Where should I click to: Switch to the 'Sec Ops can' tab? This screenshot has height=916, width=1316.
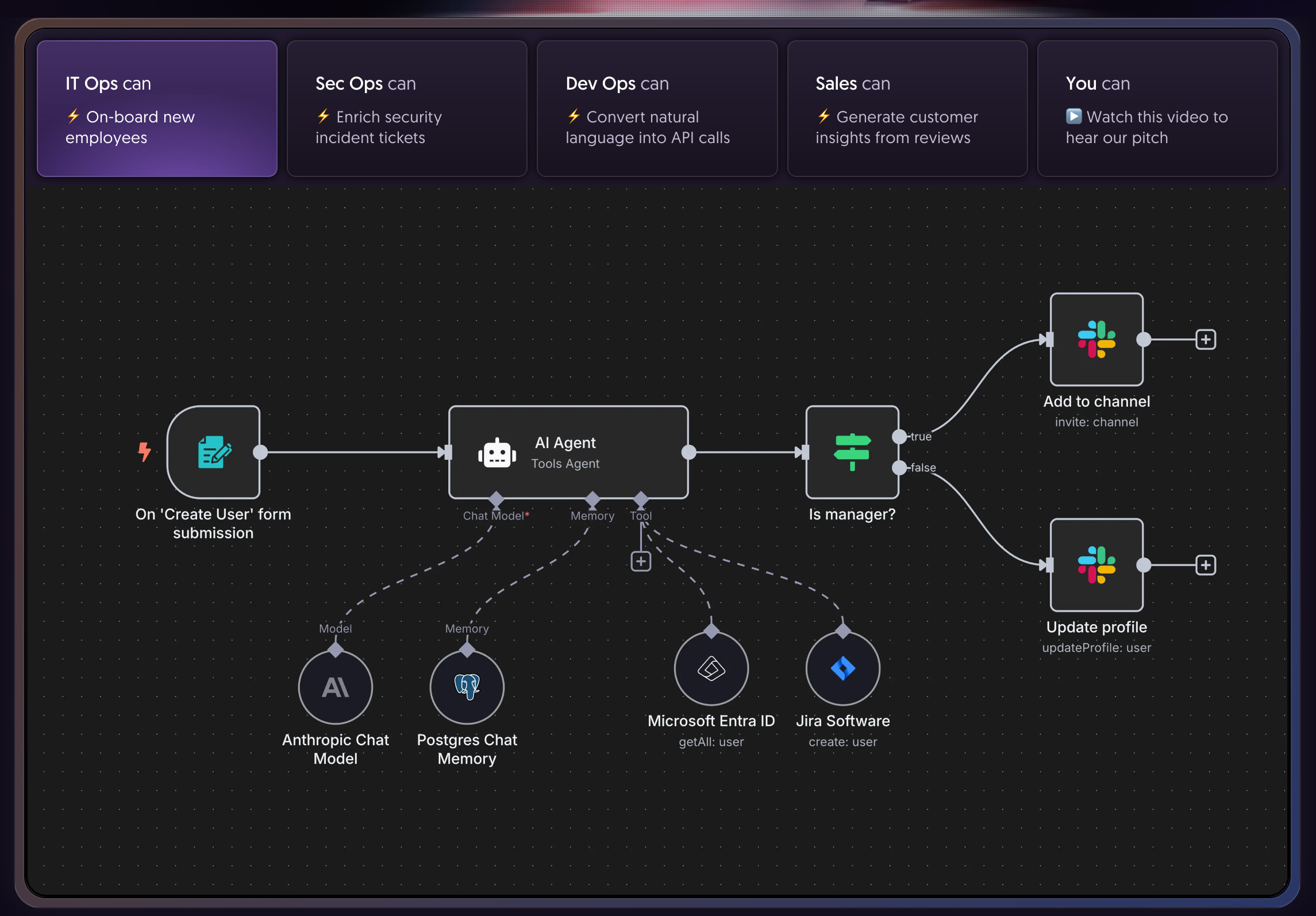[x=407, y=109]
